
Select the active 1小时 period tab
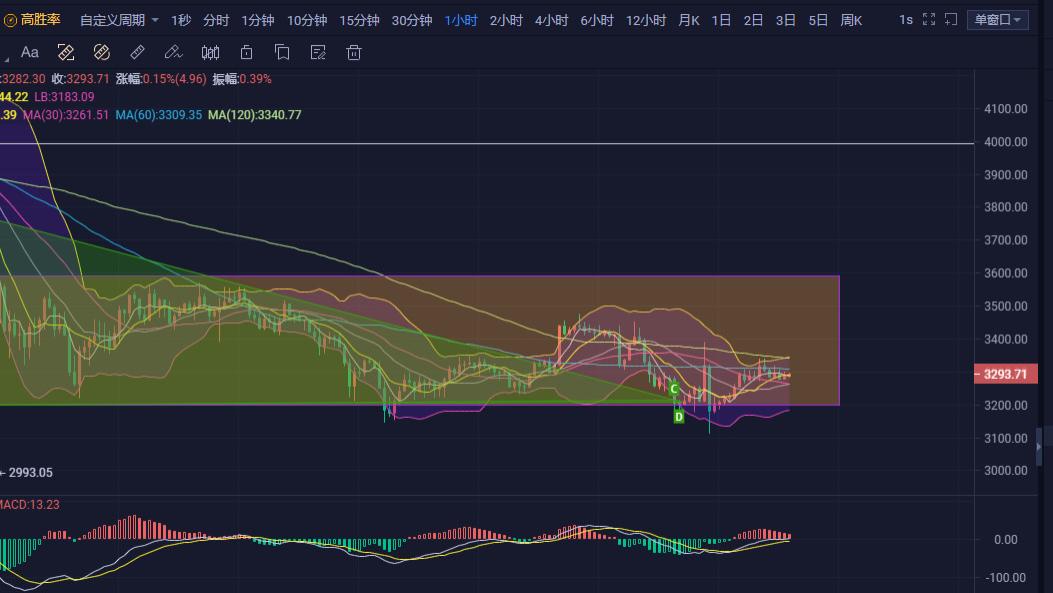[461, 20]
